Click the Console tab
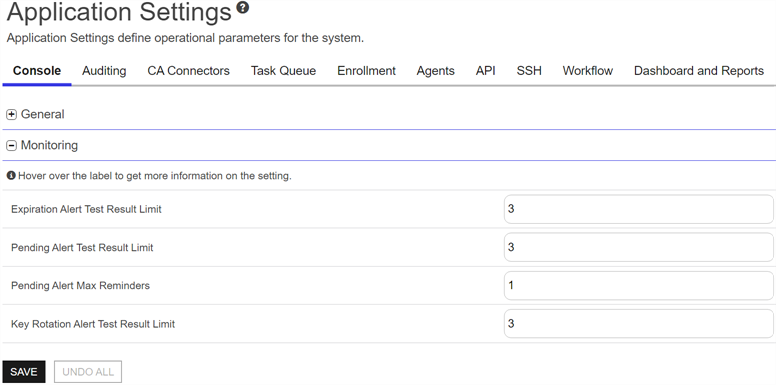The width and height of the screenshot is (776, 385). (x=37, y=71)
